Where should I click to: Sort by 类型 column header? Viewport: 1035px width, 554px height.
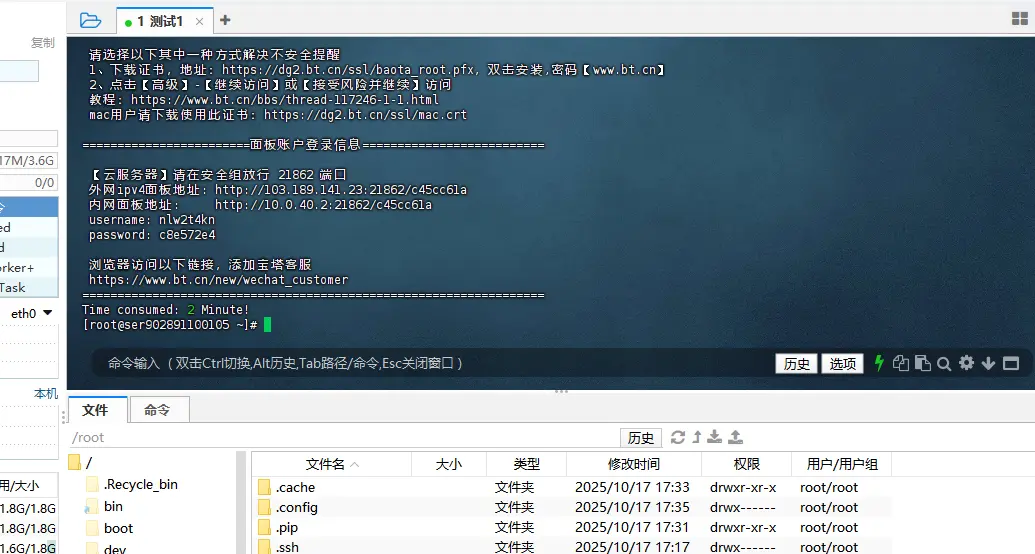[527, 464]
